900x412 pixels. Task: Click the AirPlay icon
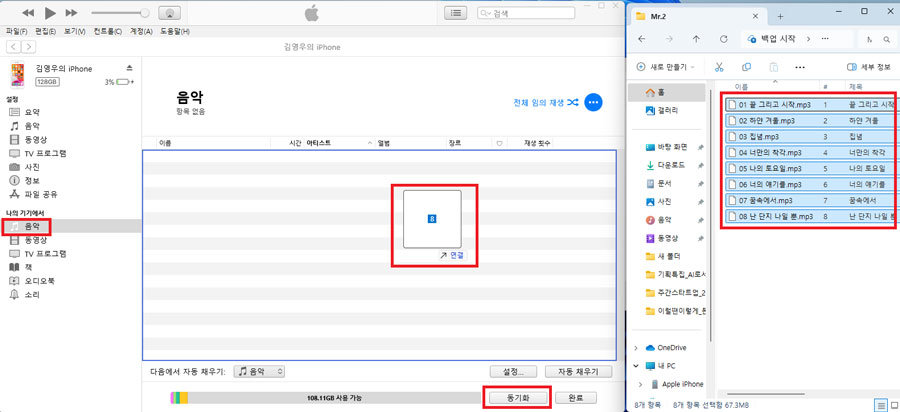[x=169, y=13]
